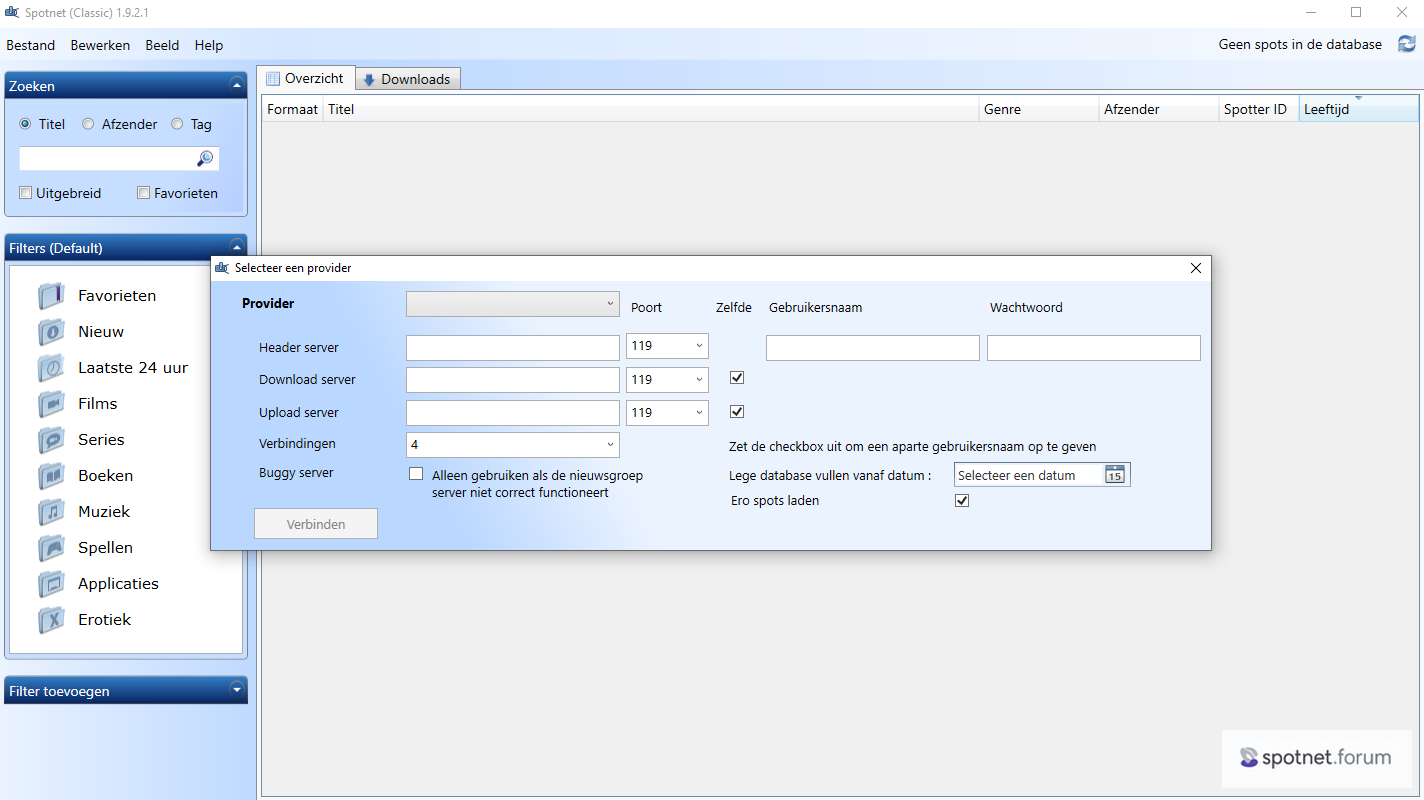Open the Provider dropdown
1424x800 pixels.
click(x=512, y=303)
